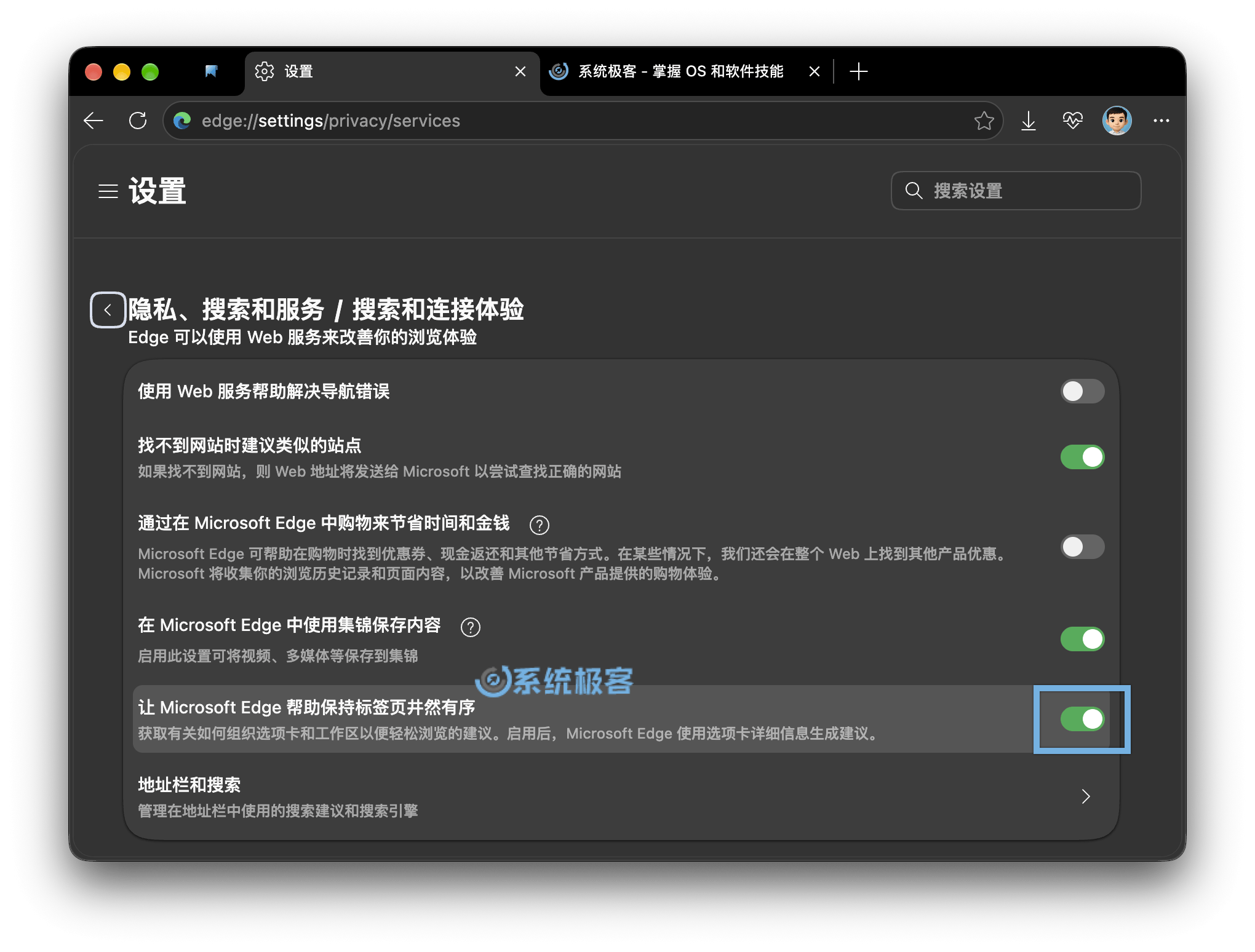Open browser essentials heart-pulse icon

[1073, 121]
